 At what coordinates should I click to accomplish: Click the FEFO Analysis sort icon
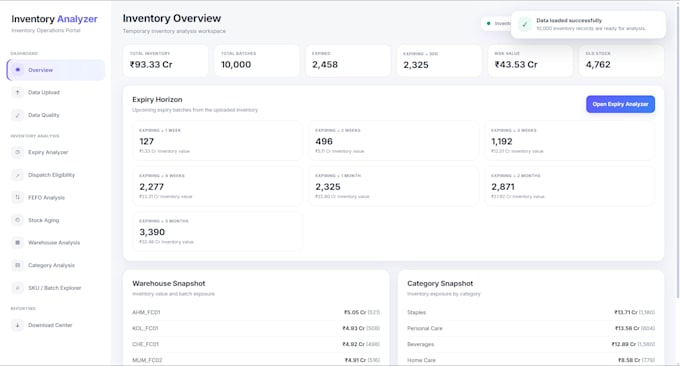point(17,197)
